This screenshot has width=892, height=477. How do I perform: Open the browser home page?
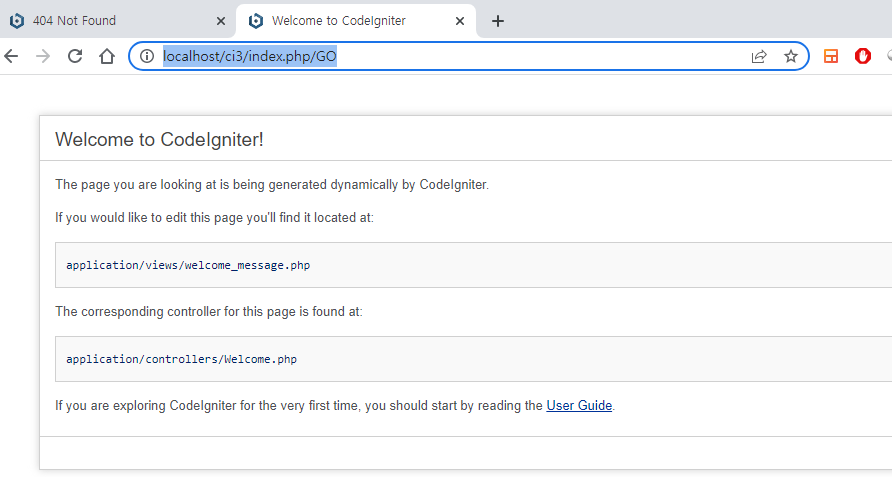(x=107, y=56)
